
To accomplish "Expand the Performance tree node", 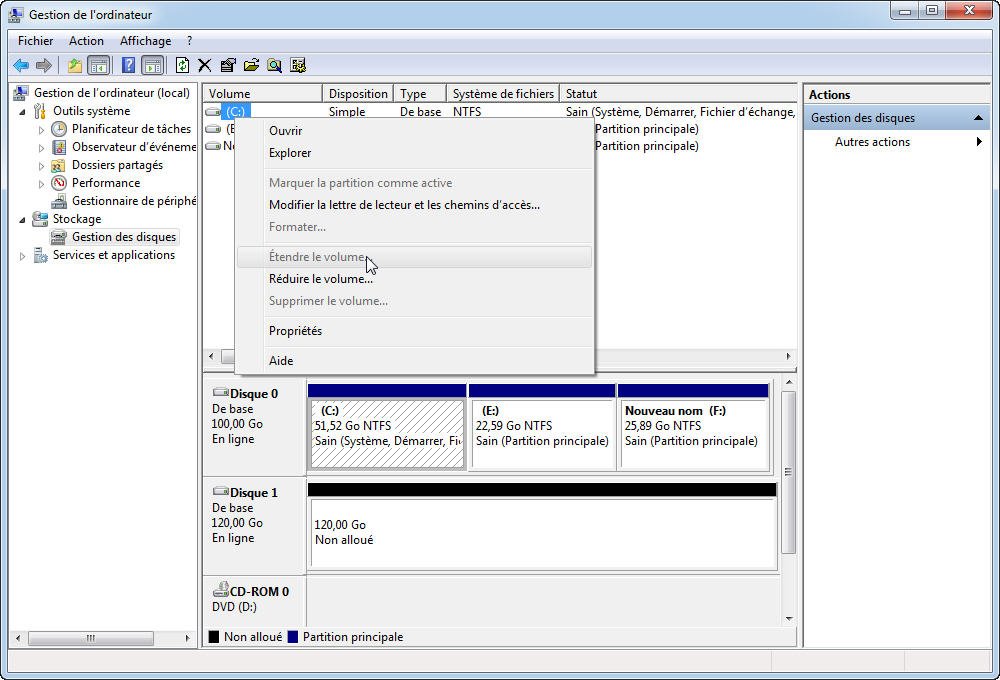I will [x=41, y=184].
